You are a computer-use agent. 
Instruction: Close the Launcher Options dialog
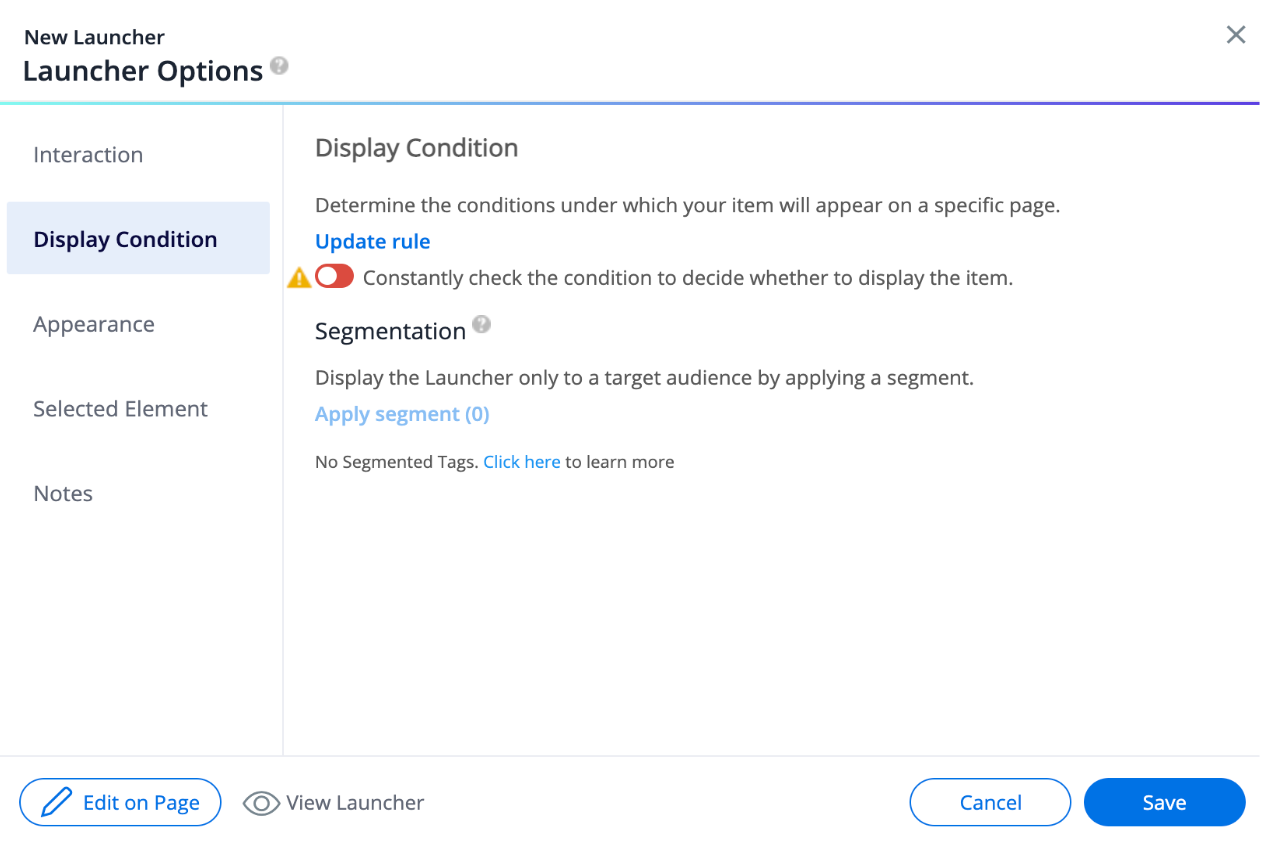tap(1236, 34)
